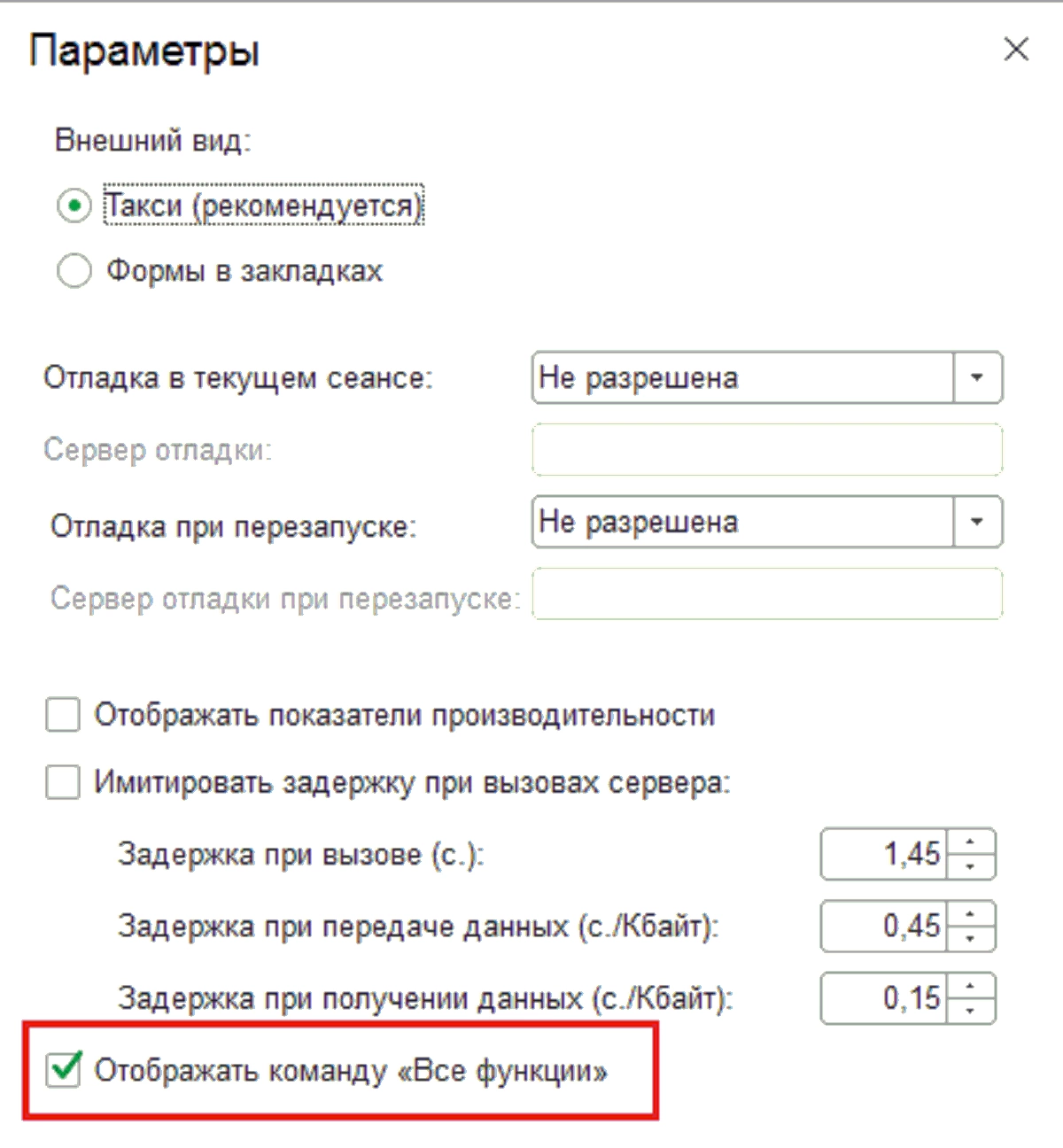Open Отладка в текущем сеансе dropdown arrow
The width and height of the screenshot is (1063, 1148).
coord(977,378)
